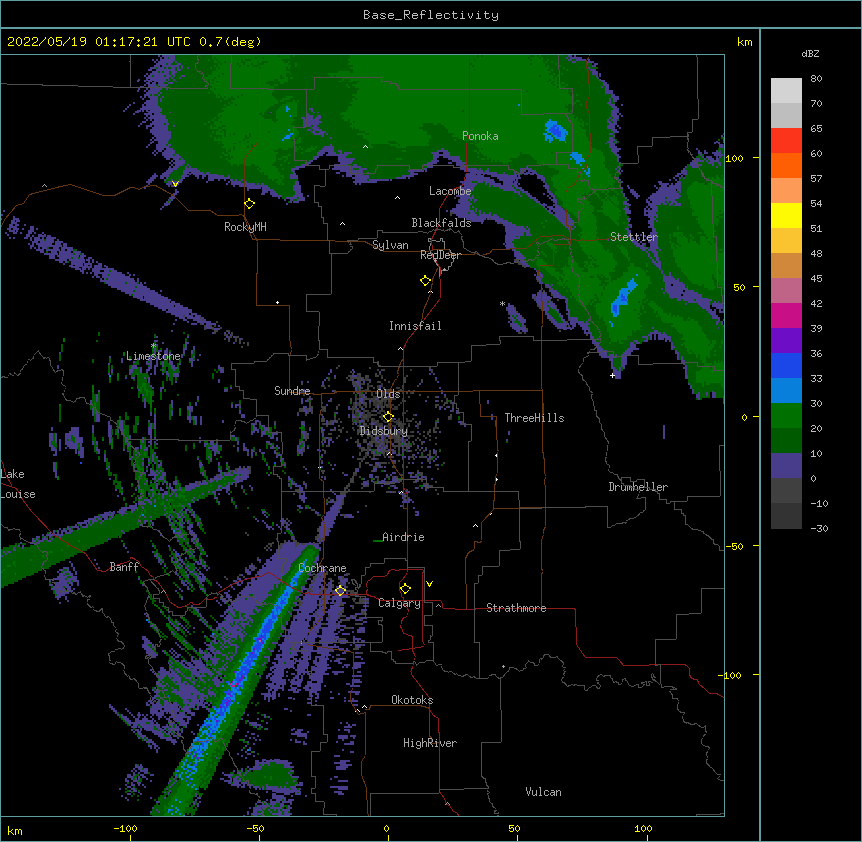Click the yellow diamond marker south of RedDeer
Viewport: 862px width, 842px height.
click(x=426, y=281)
